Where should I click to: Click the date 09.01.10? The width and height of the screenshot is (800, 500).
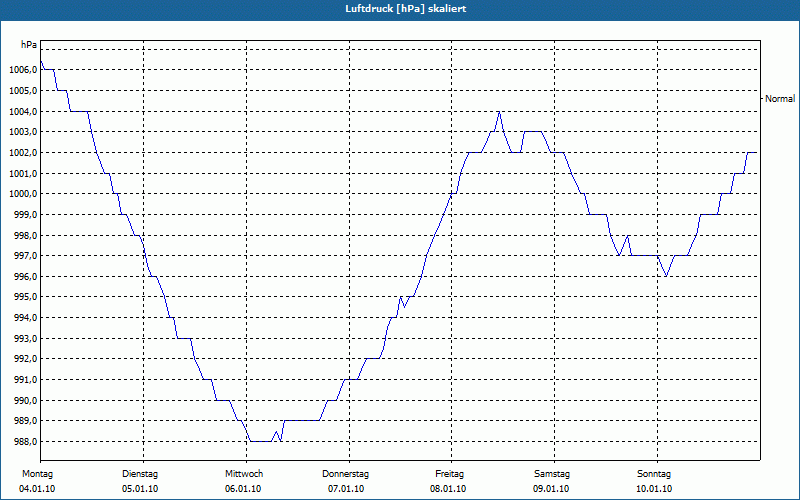coord(551,489)
